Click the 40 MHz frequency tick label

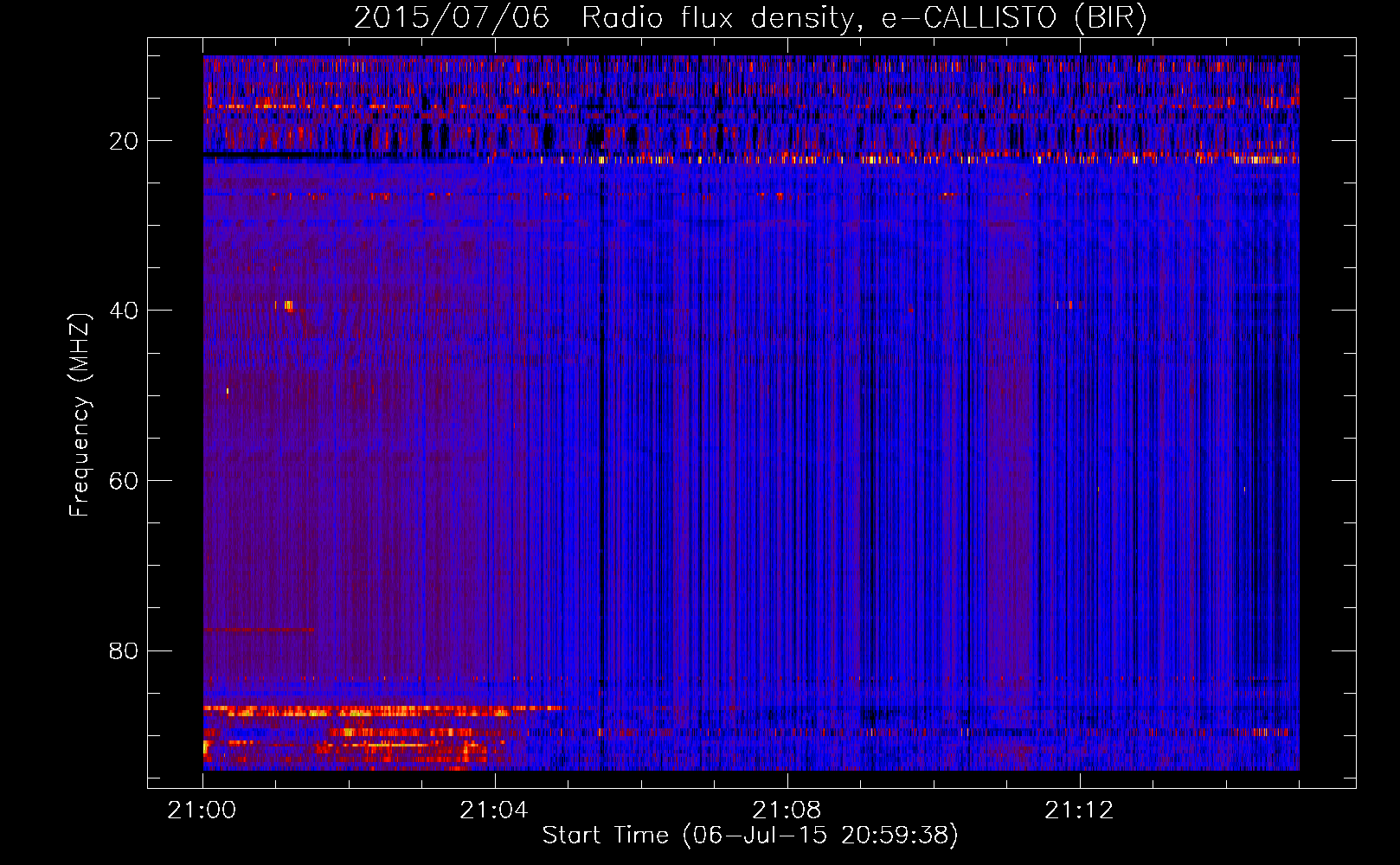tap(124, 311)
